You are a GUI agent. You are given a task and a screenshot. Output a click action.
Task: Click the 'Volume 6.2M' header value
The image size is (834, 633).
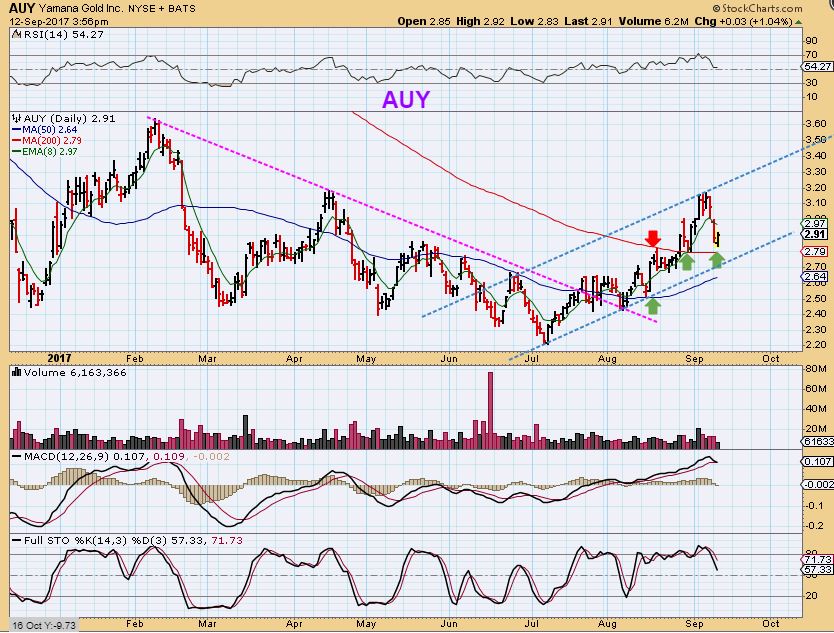(x=653, y=22)
